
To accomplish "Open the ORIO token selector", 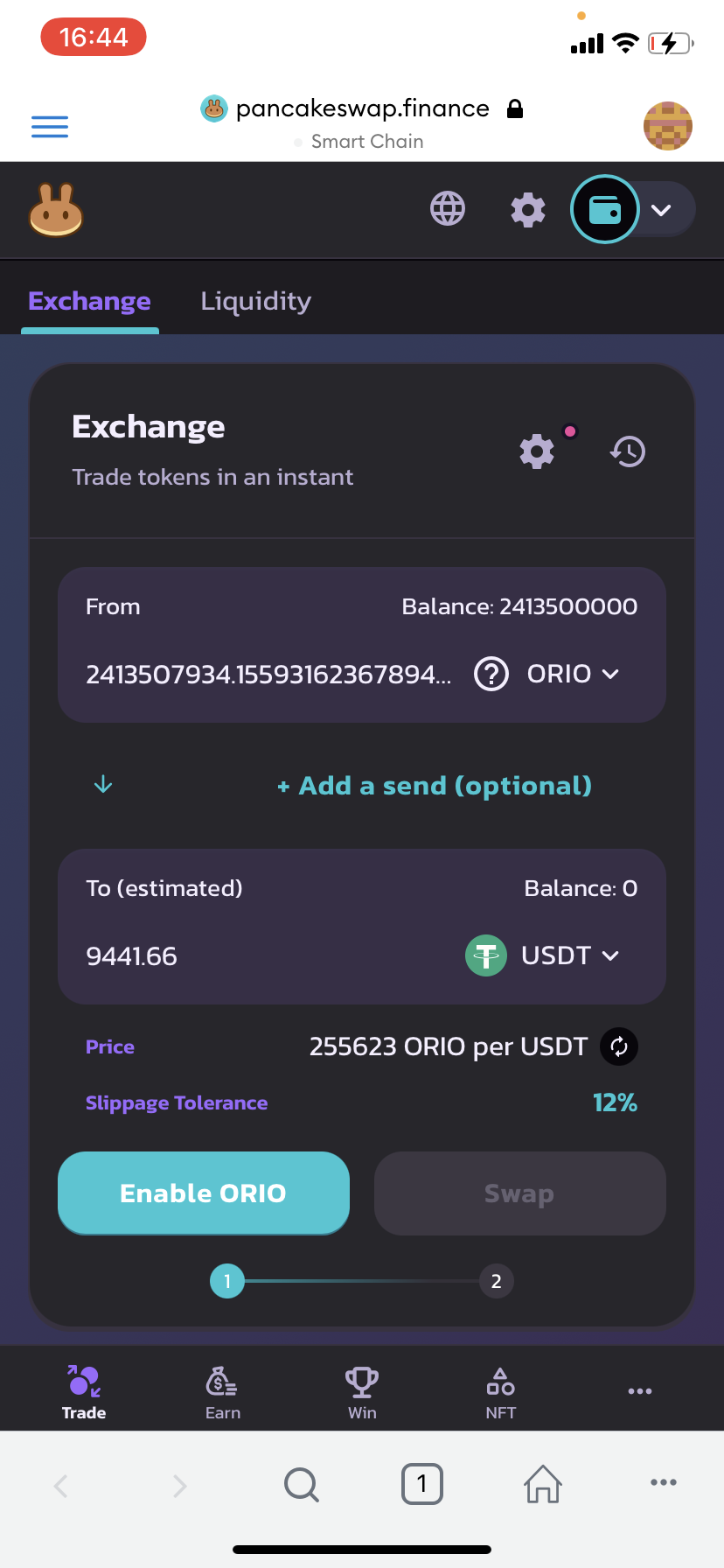I will 573,674.
